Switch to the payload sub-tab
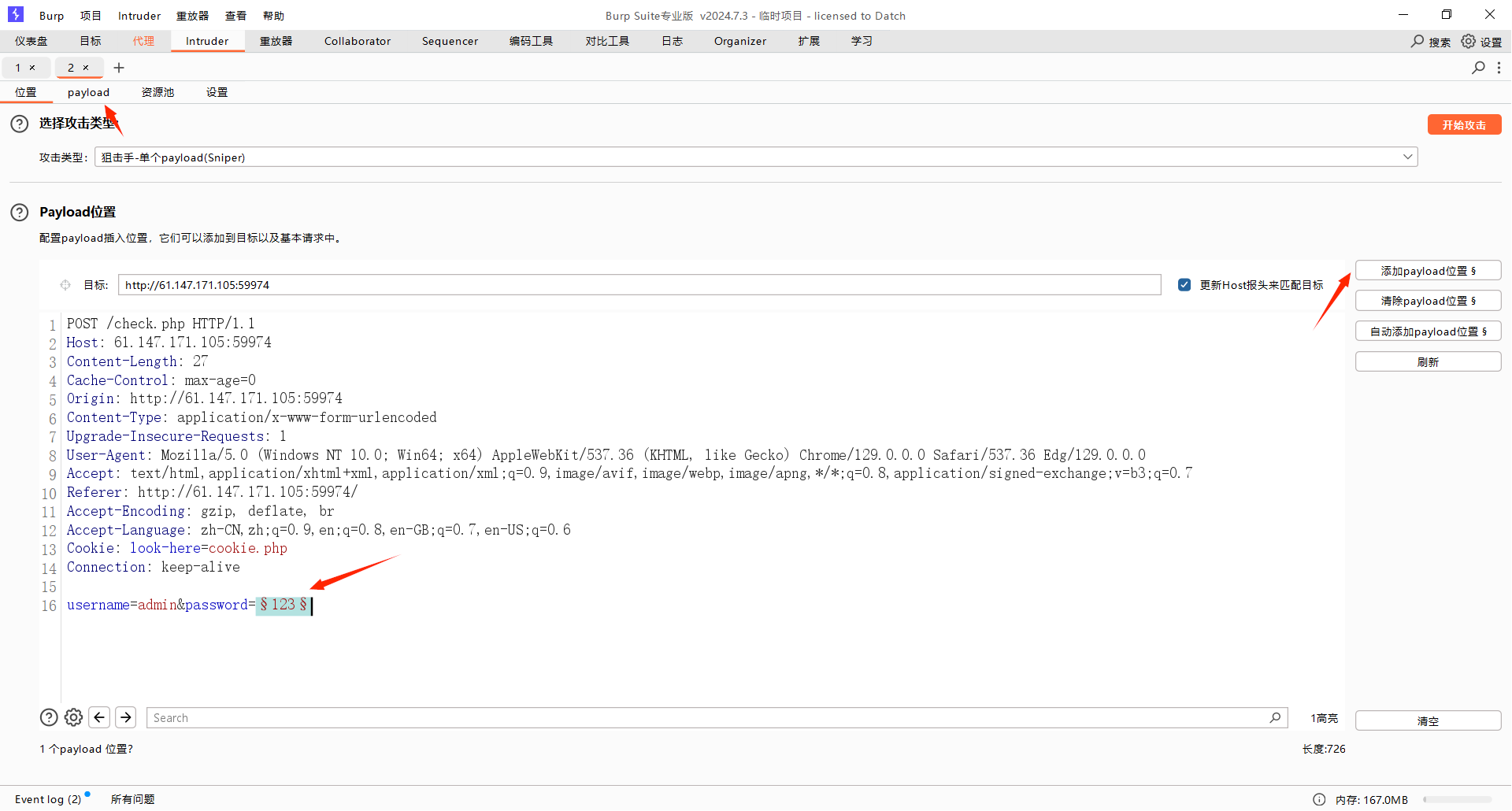 tap(88, 92)
